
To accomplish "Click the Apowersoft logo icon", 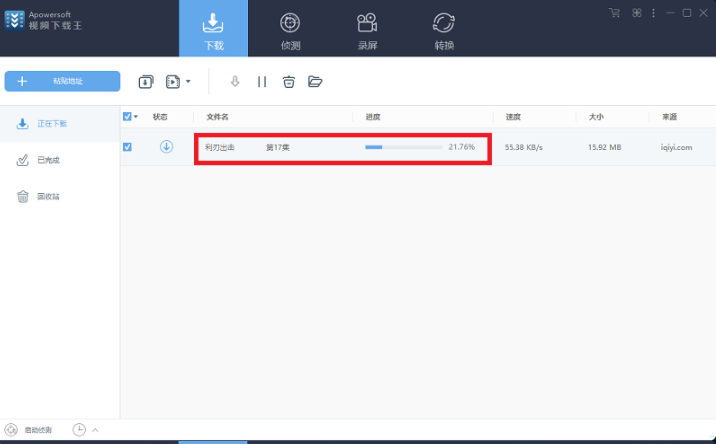I will click(14, 20).
